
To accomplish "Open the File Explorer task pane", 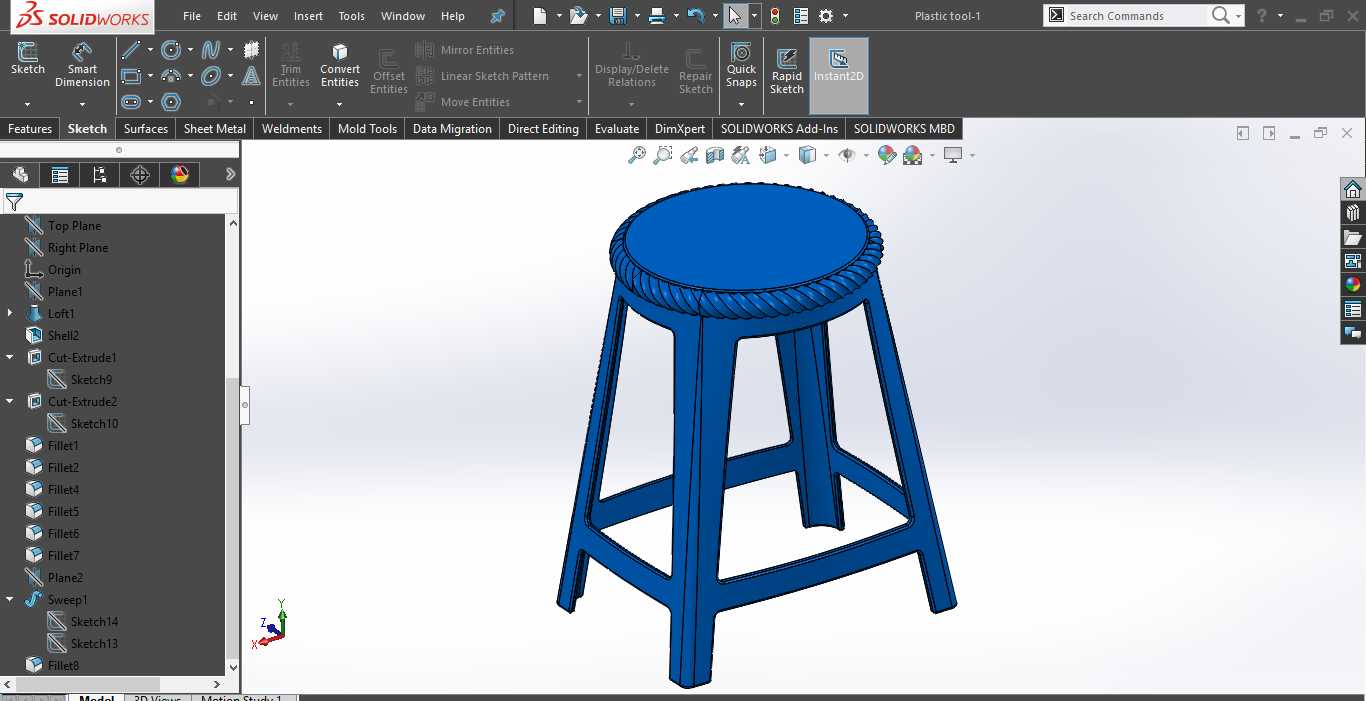I will click(x=1353, y=237).
